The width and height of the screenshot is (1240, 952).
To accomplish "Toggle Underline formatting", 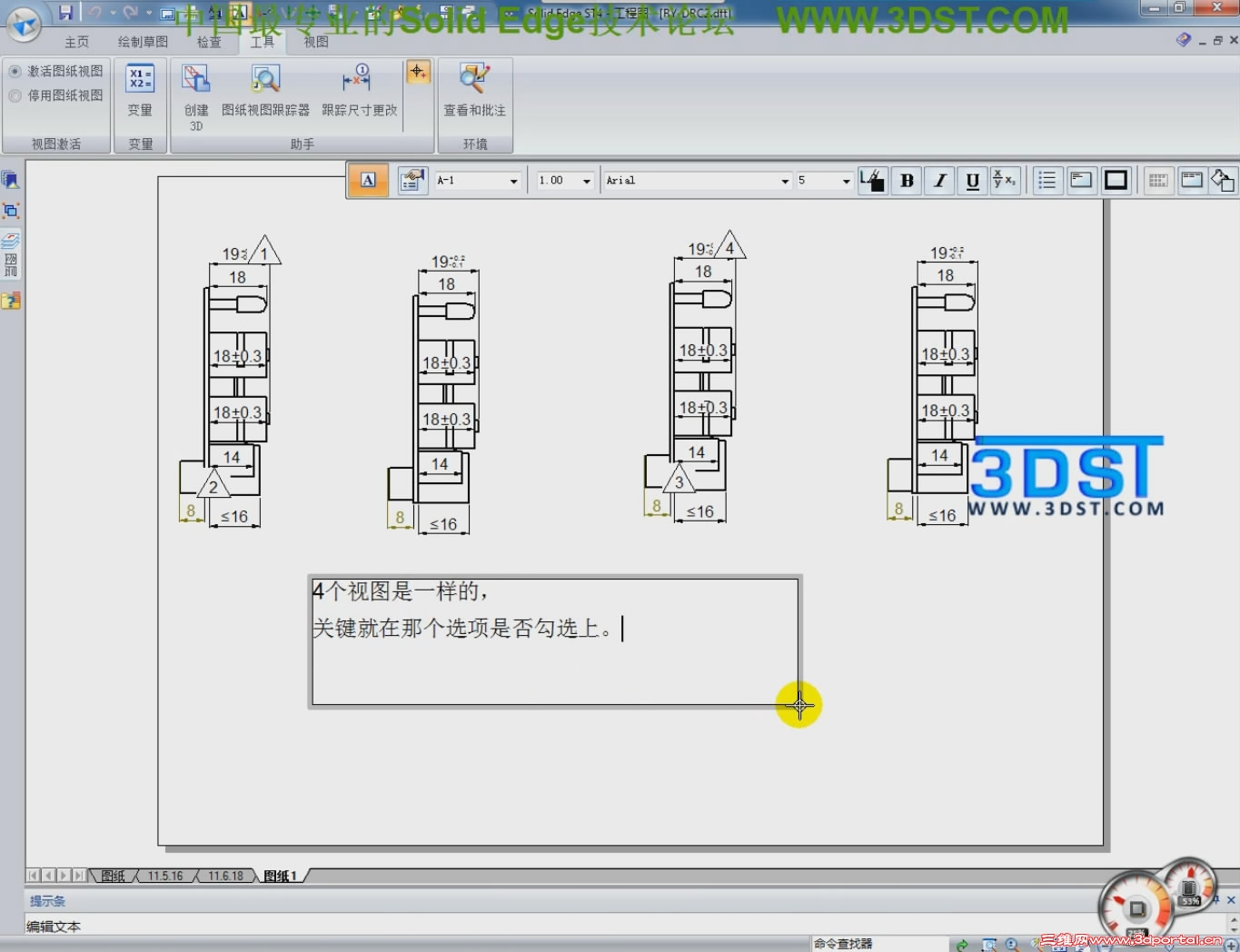I will tap(972, 180).
